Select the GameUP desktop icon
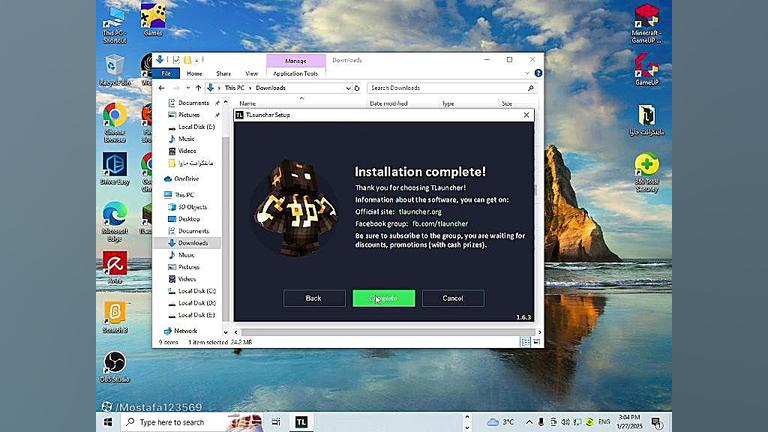 [647, 70]
